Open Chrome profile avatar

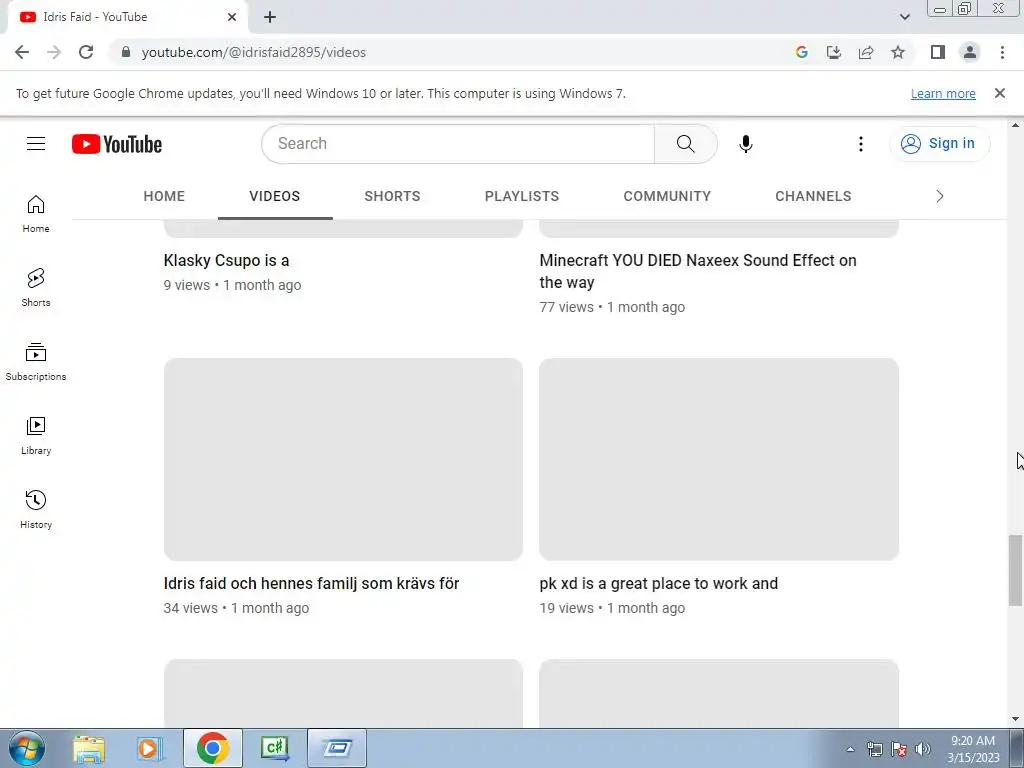(x=970, y=52)
